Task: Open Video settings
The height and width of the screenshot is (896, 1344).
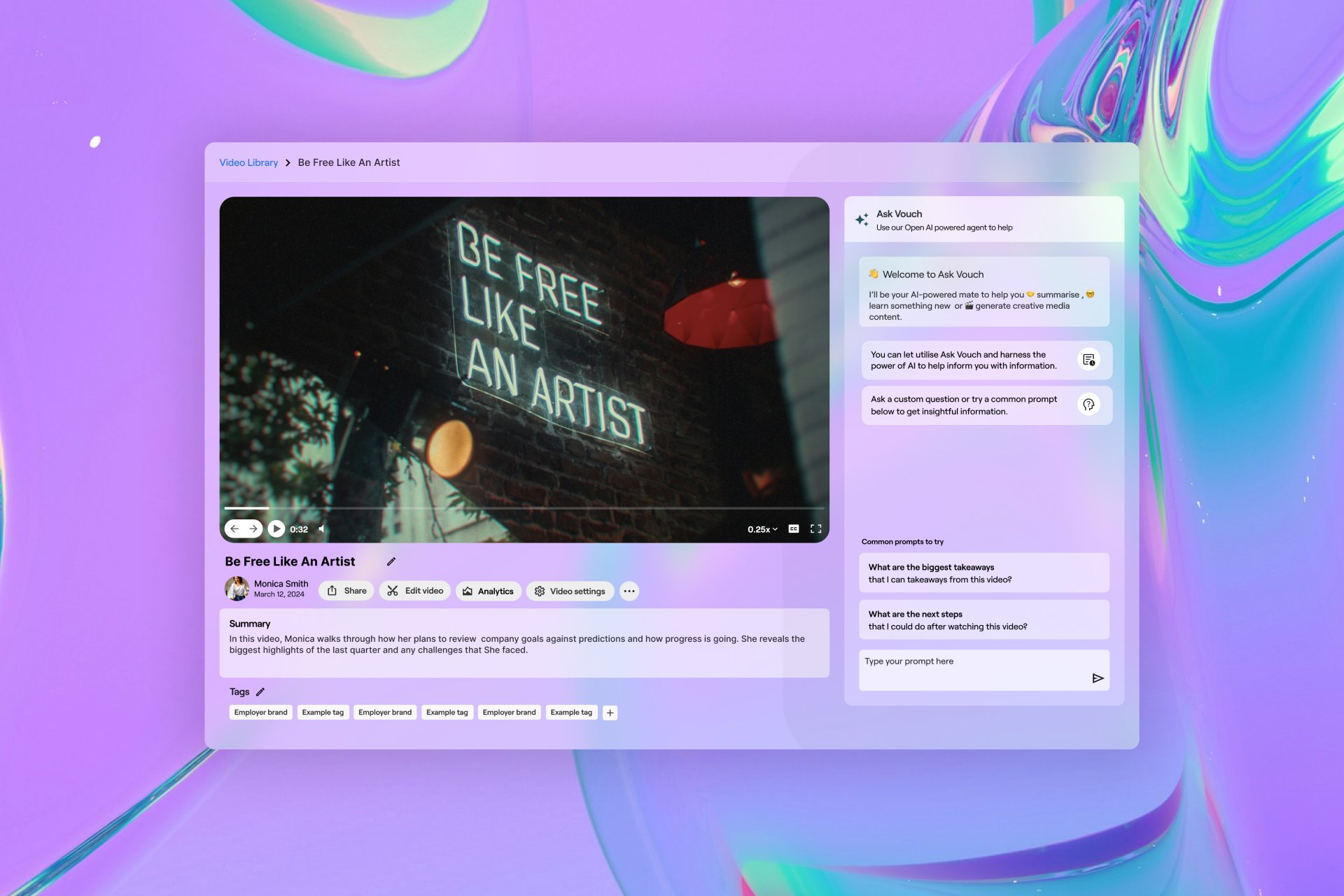Action: coord(570,591)
